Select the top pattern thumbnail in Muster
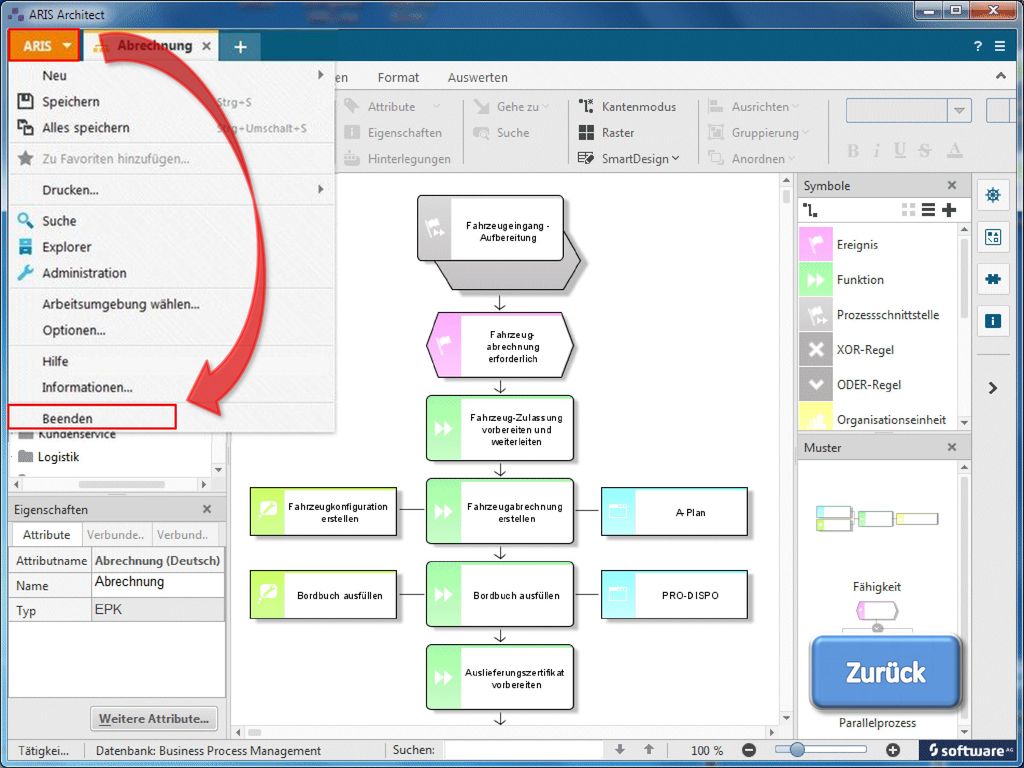The height and width of the screenshot is (768, 1024). 877,519
